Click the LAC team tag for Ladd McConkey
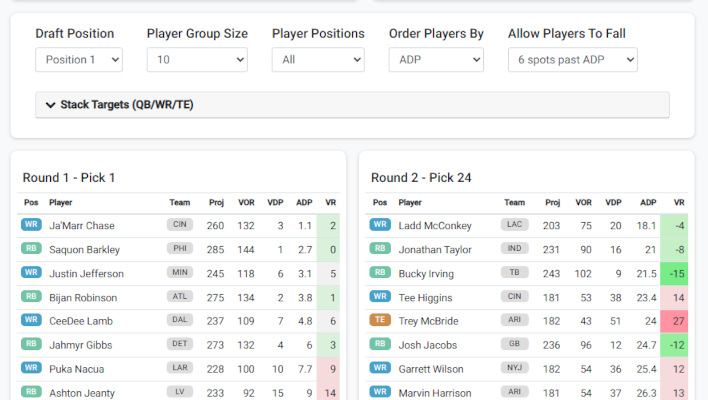708x400 pixels. coord(514,225)
